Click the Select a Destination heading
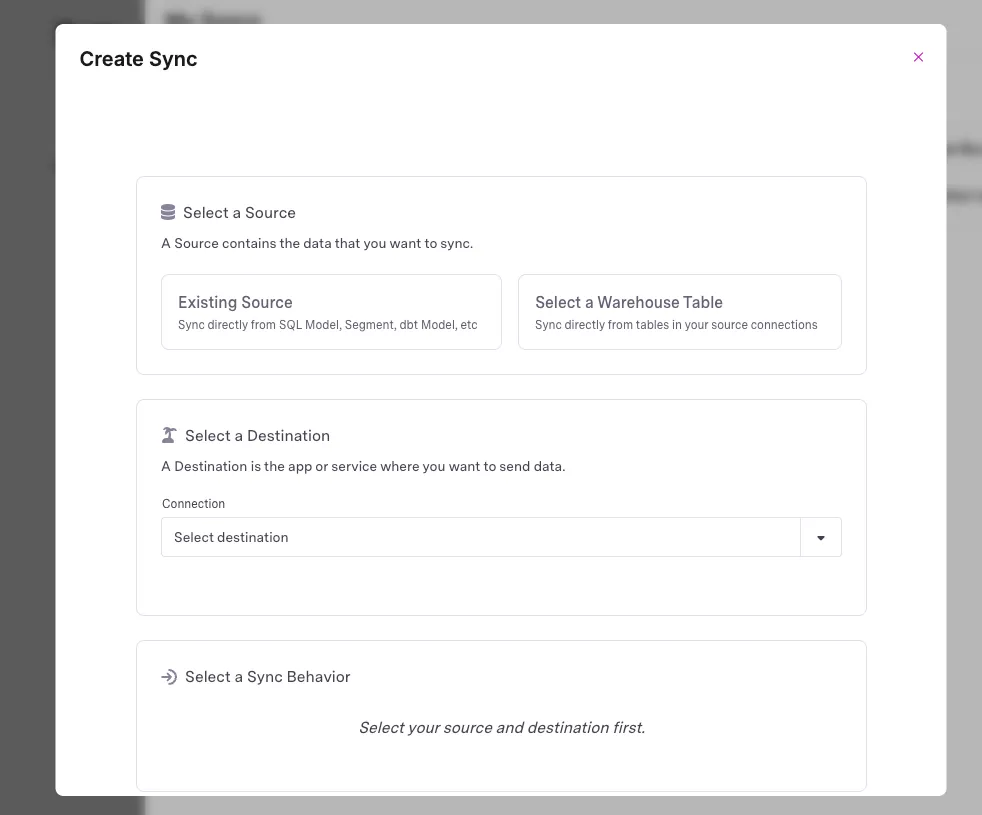 click(x=257, y=436)
